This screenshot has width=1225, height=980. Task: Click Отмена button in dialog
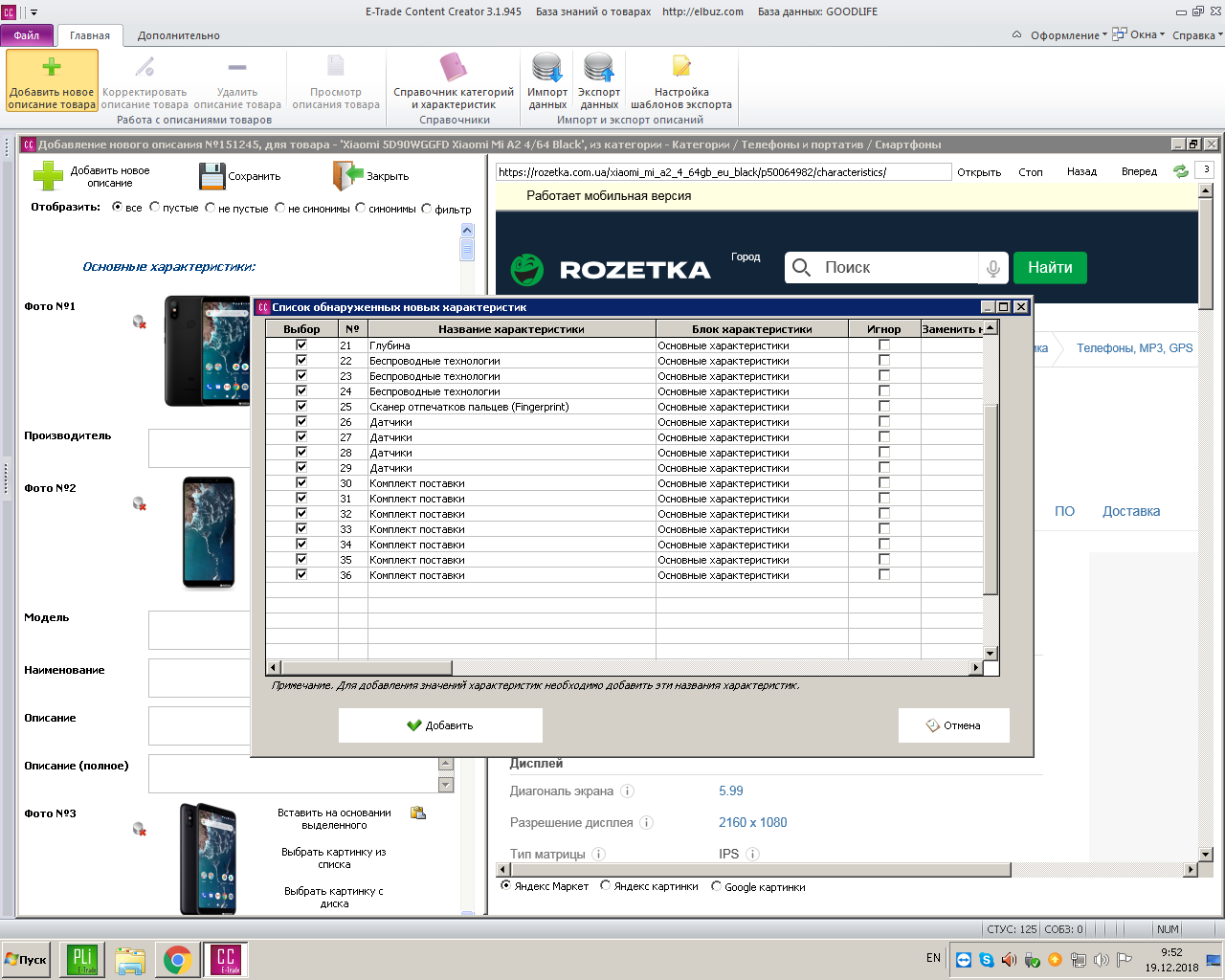click(953, 725)
